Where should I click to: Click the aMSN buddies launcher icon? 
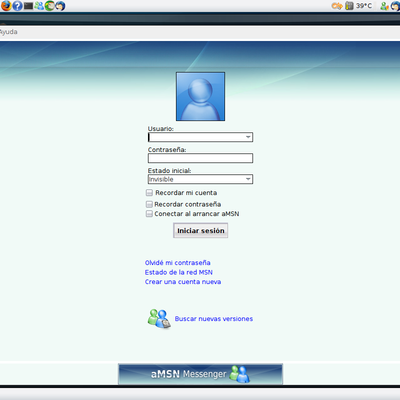coord(39,6)
